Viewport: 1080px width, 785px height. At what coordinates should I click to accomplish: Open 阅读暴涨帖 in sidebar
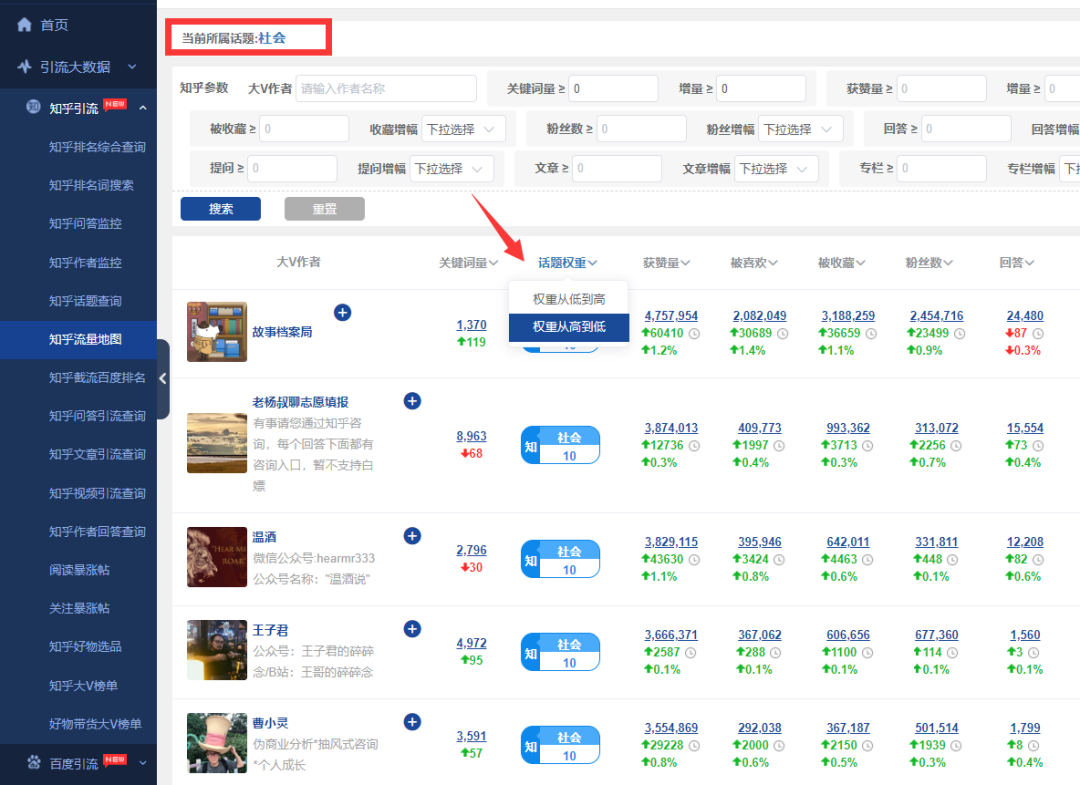tap(79, 569)
